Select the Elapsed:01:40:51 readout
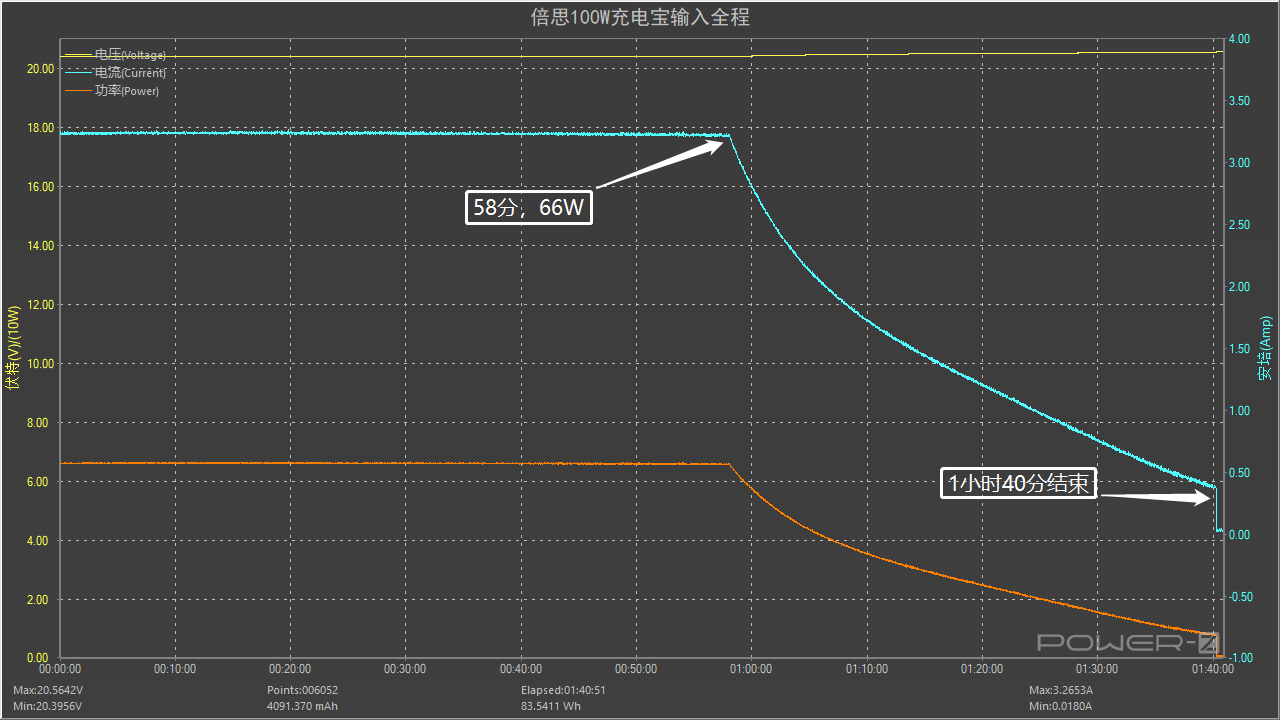Image resolution: width=1280 pixels, height=720 pixels. tap(563, 690)
